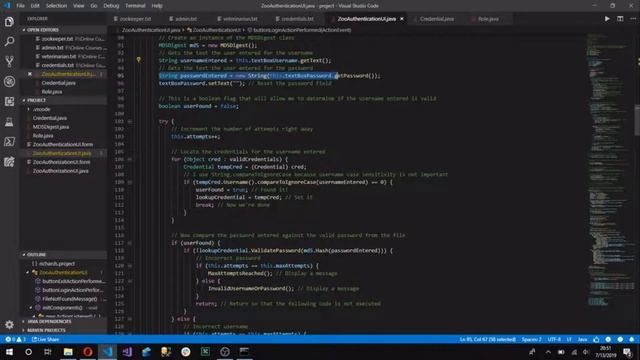Close ZooAuthenticationUI.java in Open Editors list

tap(30, 74)
